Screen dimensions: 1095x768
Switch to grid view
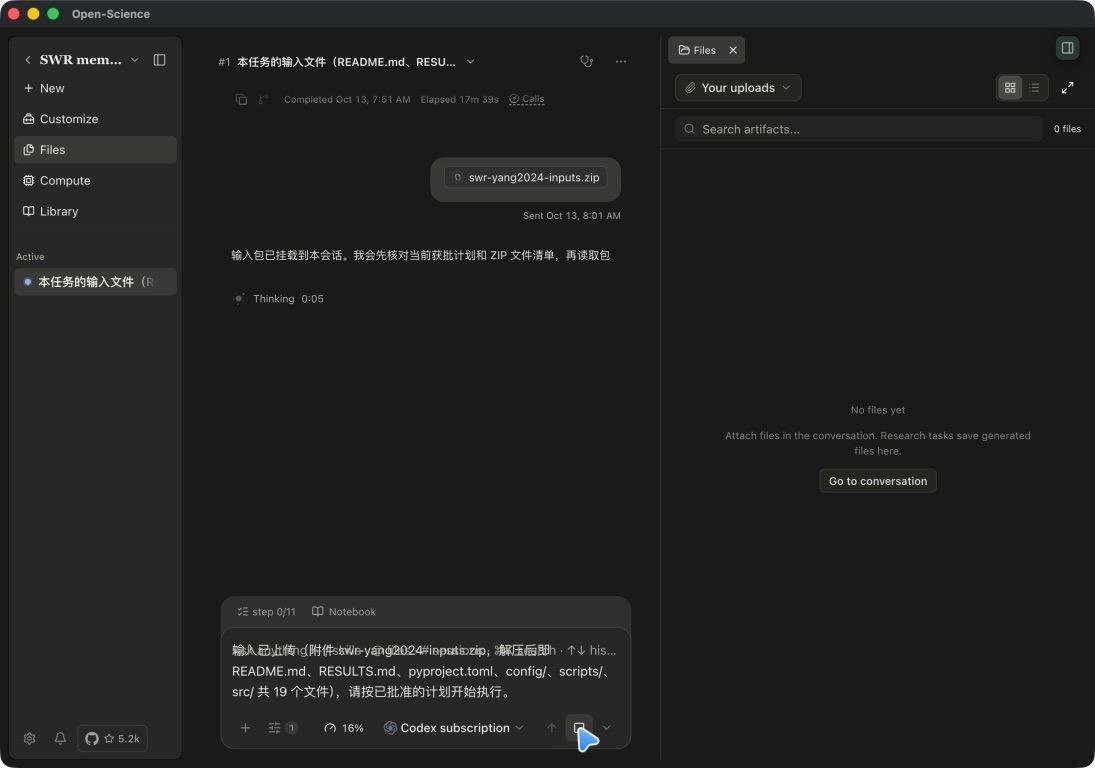1010,88
